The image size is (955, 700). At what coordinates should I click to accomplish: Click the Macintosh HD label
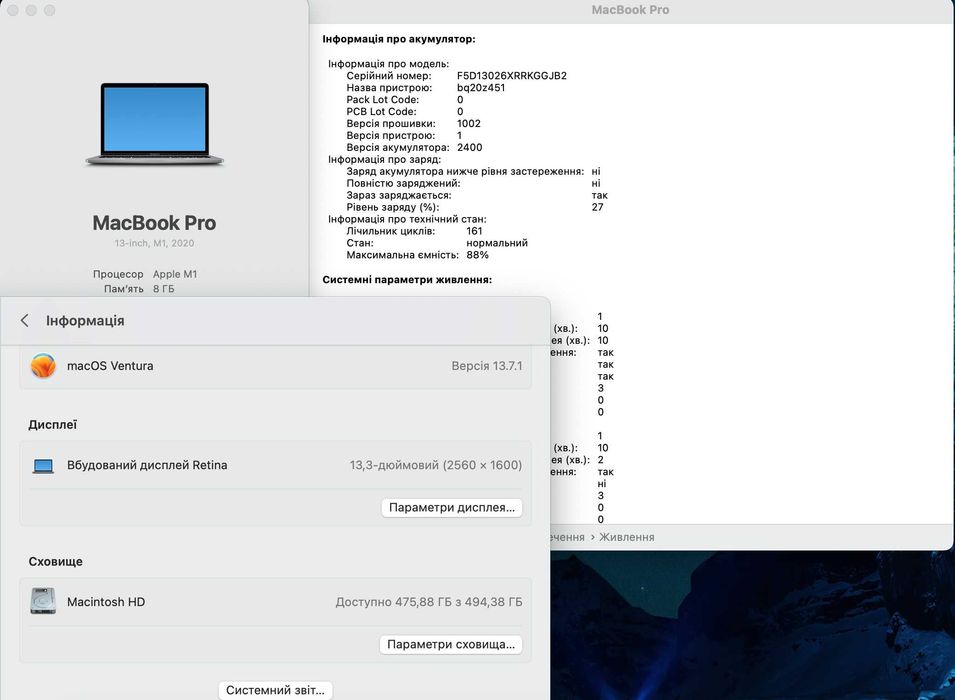point(106,602)
